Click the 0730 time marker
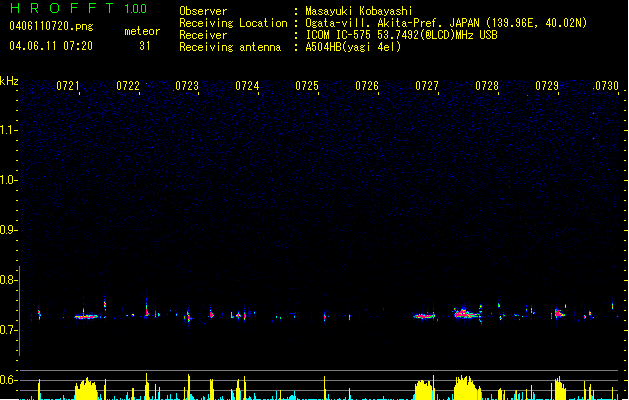Screen dimensions: 629x400 (x=607, y=86)
